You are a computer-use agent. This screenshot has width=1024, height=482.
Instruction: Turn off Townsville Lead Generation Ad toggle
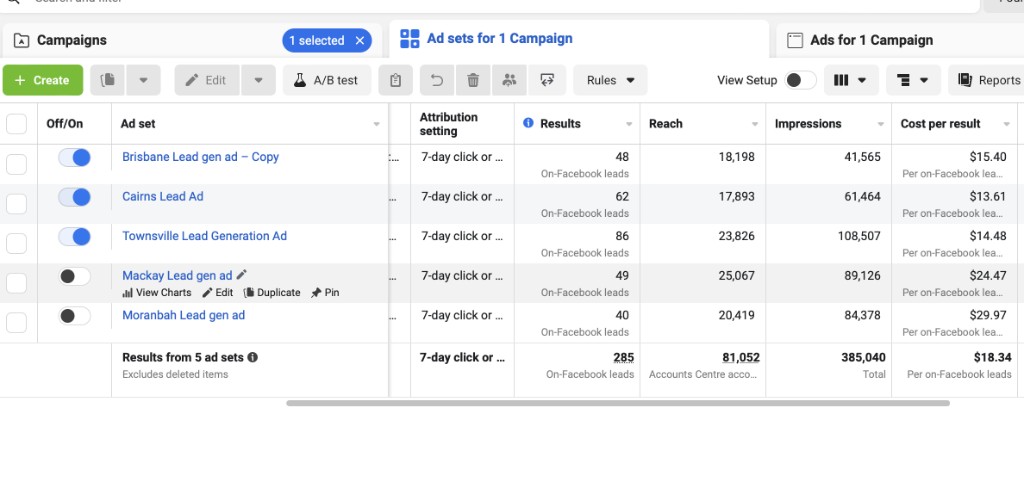point(74,237)
